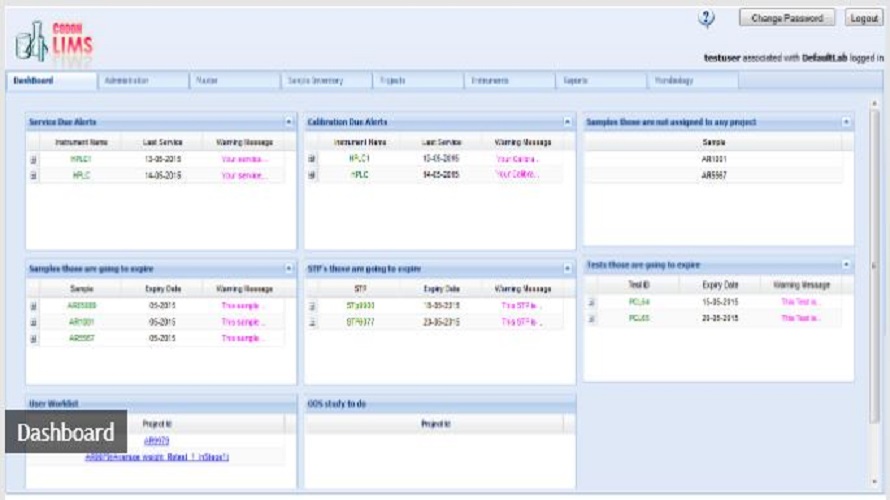Expand the 14-05-2015 row in Service Due Alerts
890x500 pixels.
pos(33,176)
